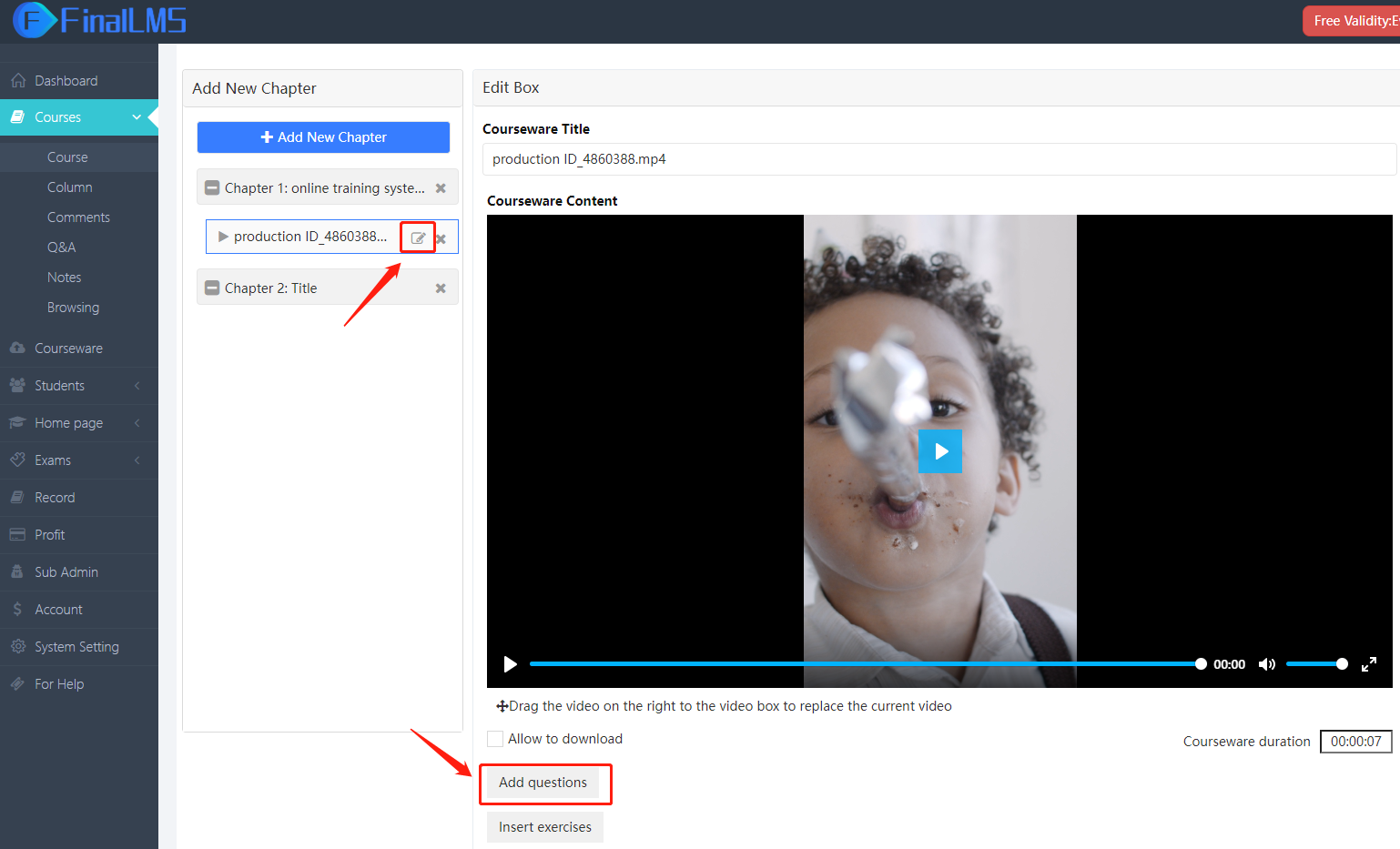Collapse Chapter 2: Title using its minus icon
Viewport: 1400px width, 849px height.
212,288
